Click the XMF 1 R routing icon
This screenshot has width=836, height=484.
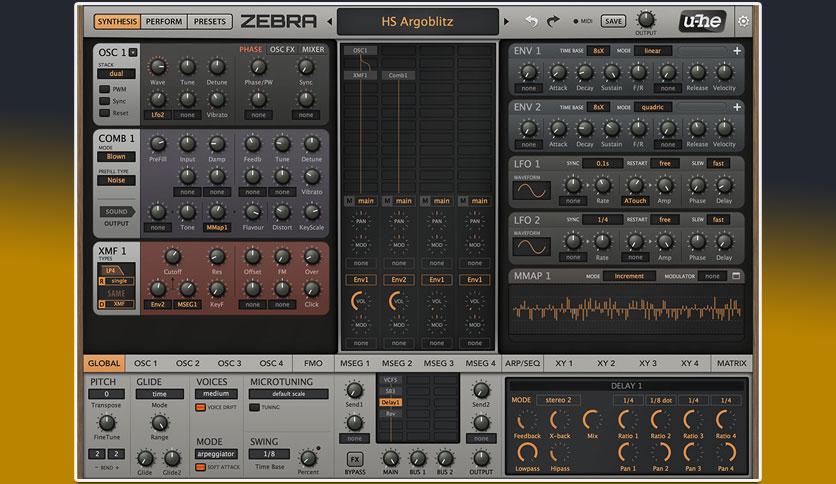[x=101, y=281]
